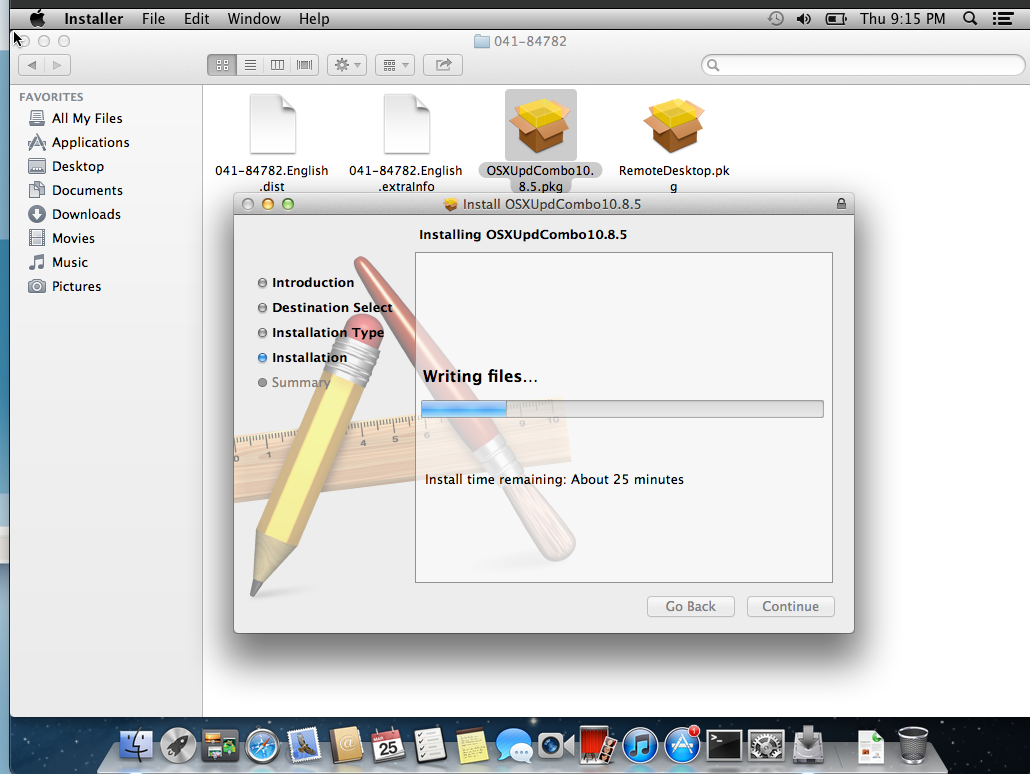The image size is (1030, 774).
Task: Open the document stack in Dock
Action: click(871, 746)
